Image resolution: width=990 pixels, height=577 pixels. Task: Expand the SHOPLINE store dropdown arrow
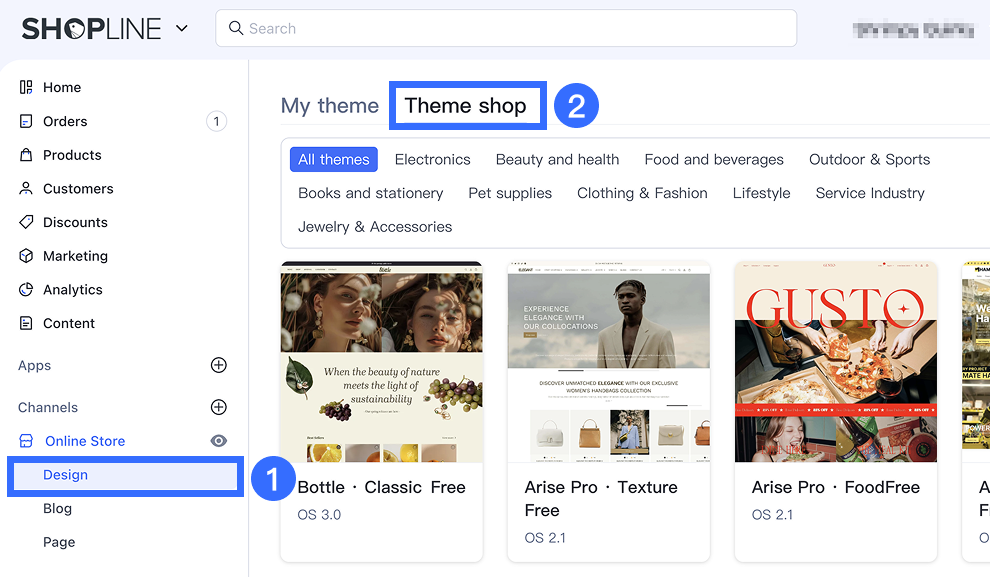coord(182,29)
